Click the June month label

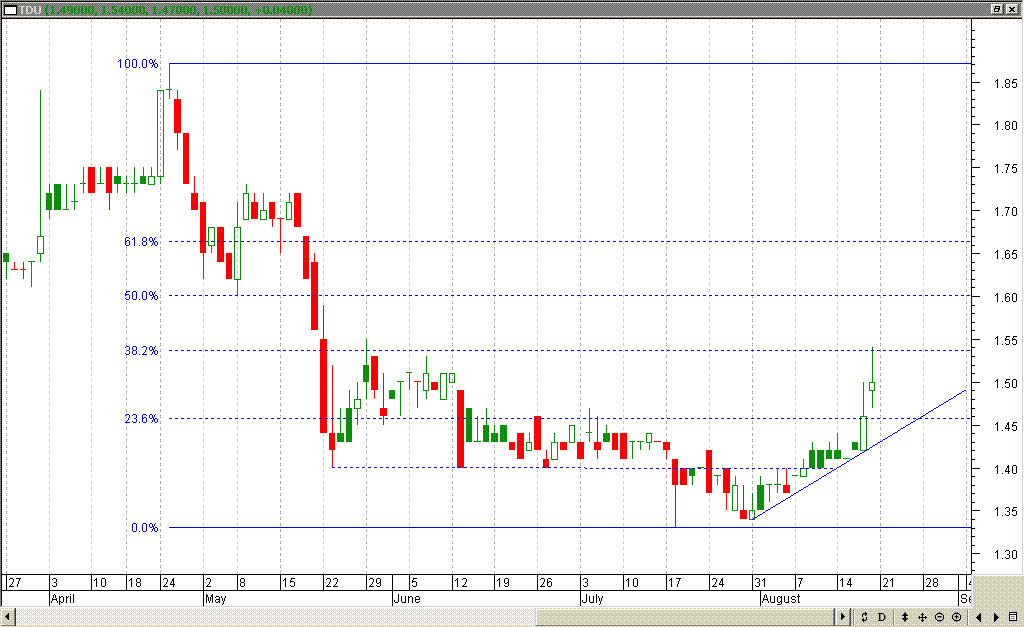(x=407, y=599)
